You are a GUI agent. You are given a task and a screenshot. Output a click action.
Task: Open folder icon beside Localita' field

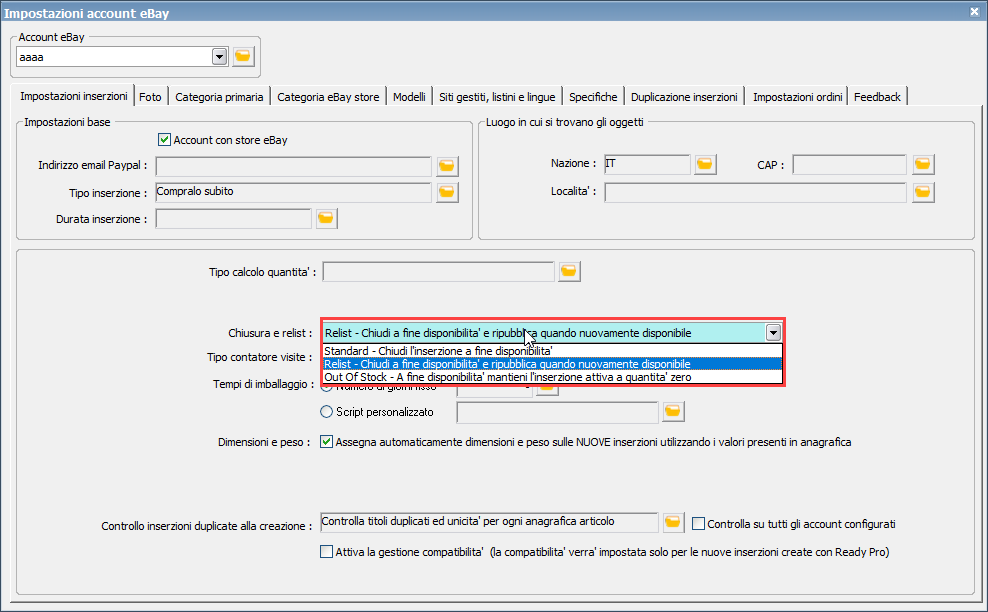click(x=923, y=192)
